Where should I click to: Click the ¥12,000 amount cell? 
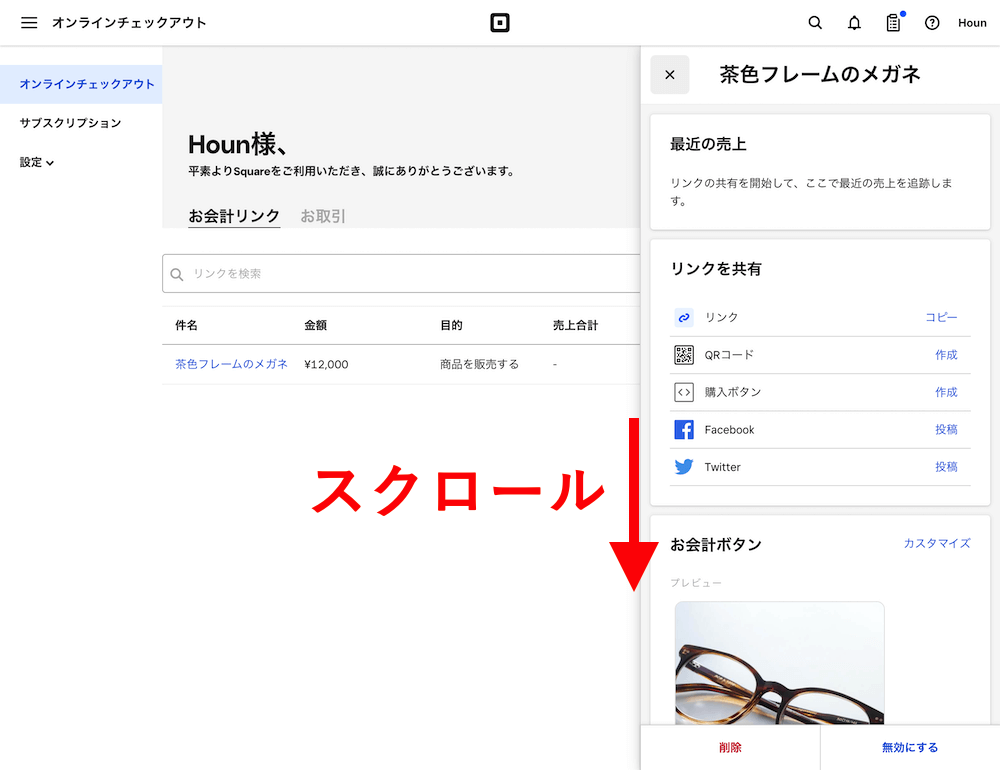[327, 364]
